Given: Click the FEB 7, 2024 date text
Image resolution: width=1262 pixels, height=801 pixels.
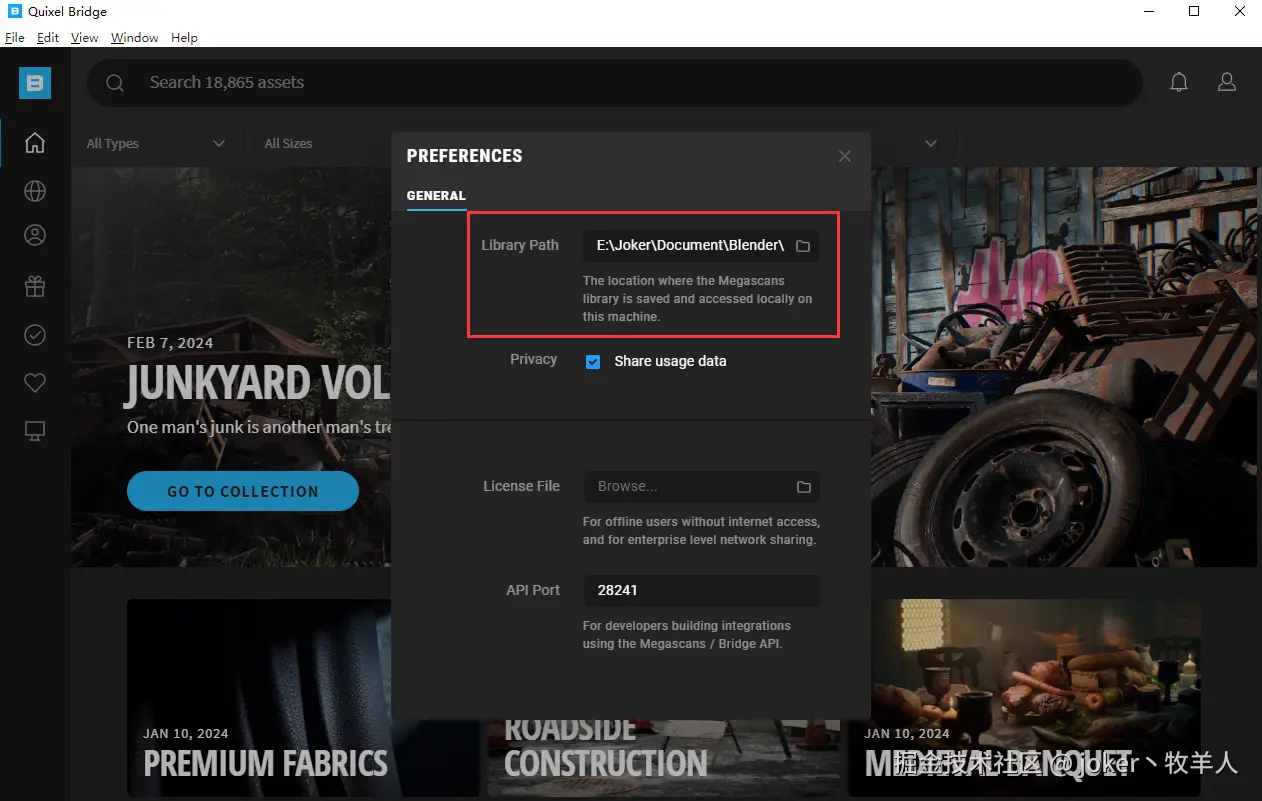Looking at the screenshot, I should click(170, 343).
